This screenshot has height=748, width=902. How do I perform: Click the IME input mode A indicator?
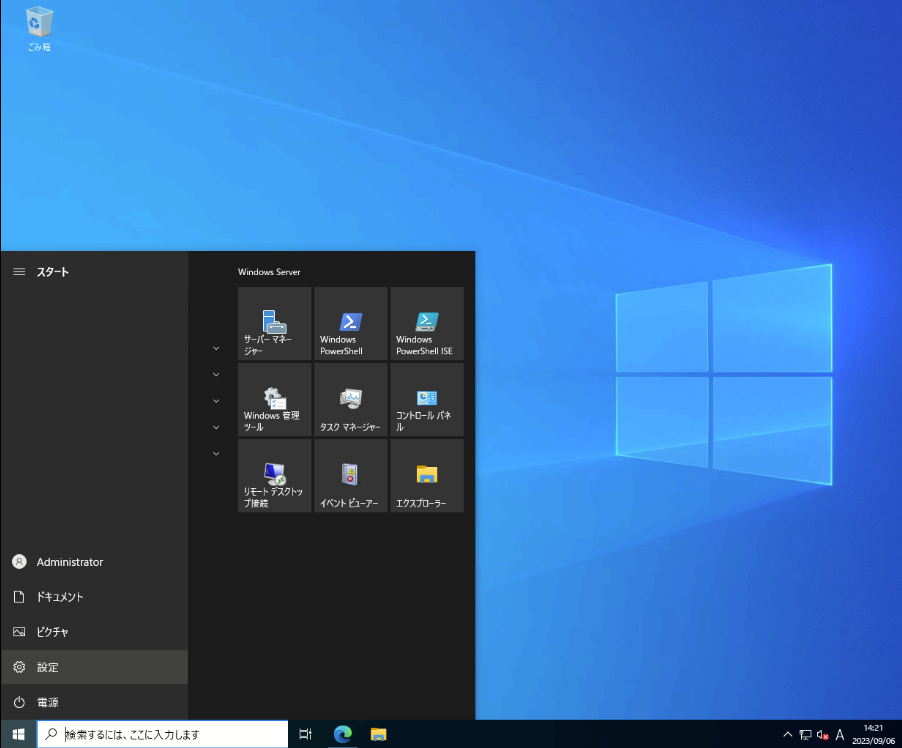(x=840, y=735)
